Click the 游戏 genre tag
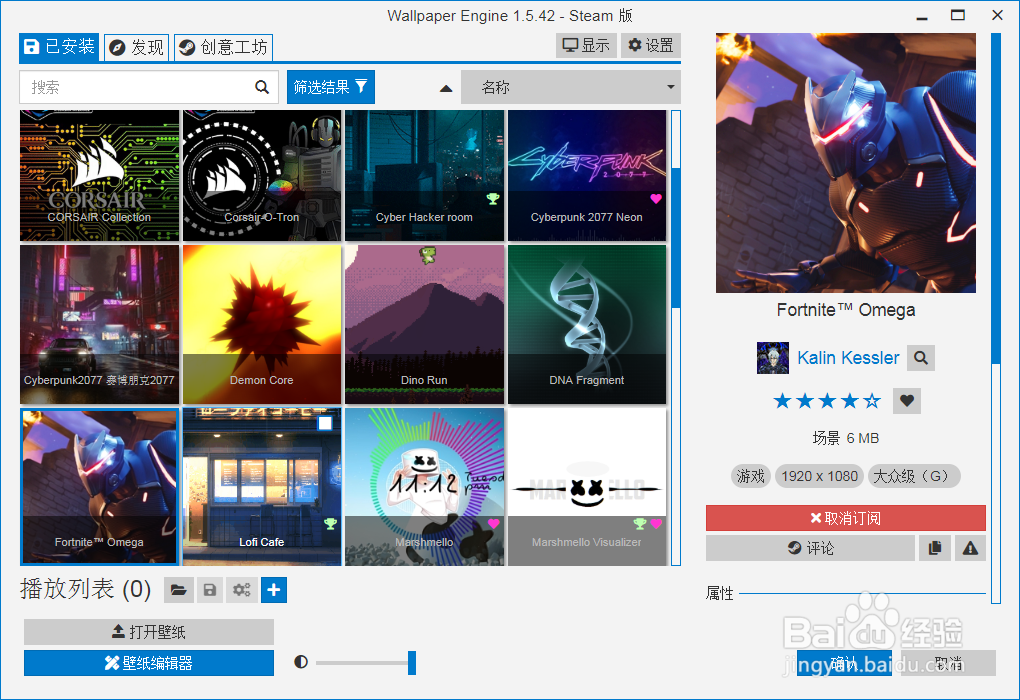Viewport: 1020px width, 700px height. click(x=751, y=476)
